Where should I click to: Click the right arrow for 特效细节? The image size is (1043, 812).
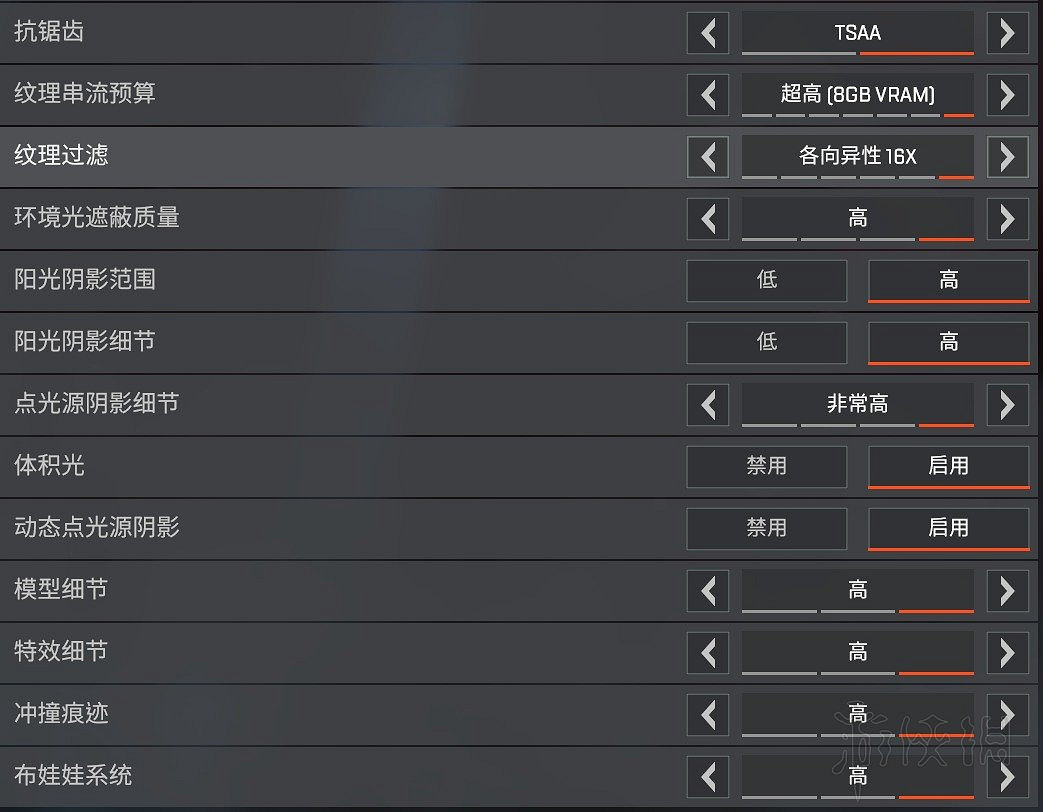click(1009, 652)
